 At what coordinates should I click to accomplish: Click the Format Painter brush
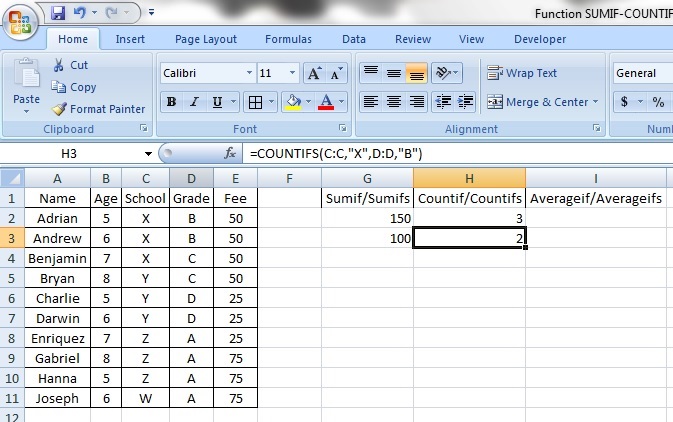60,109
